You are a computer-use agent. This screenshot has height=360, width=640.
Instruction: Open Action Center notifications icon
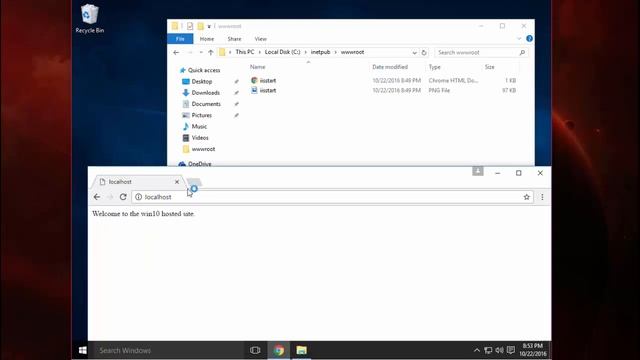tap(511, 350)
